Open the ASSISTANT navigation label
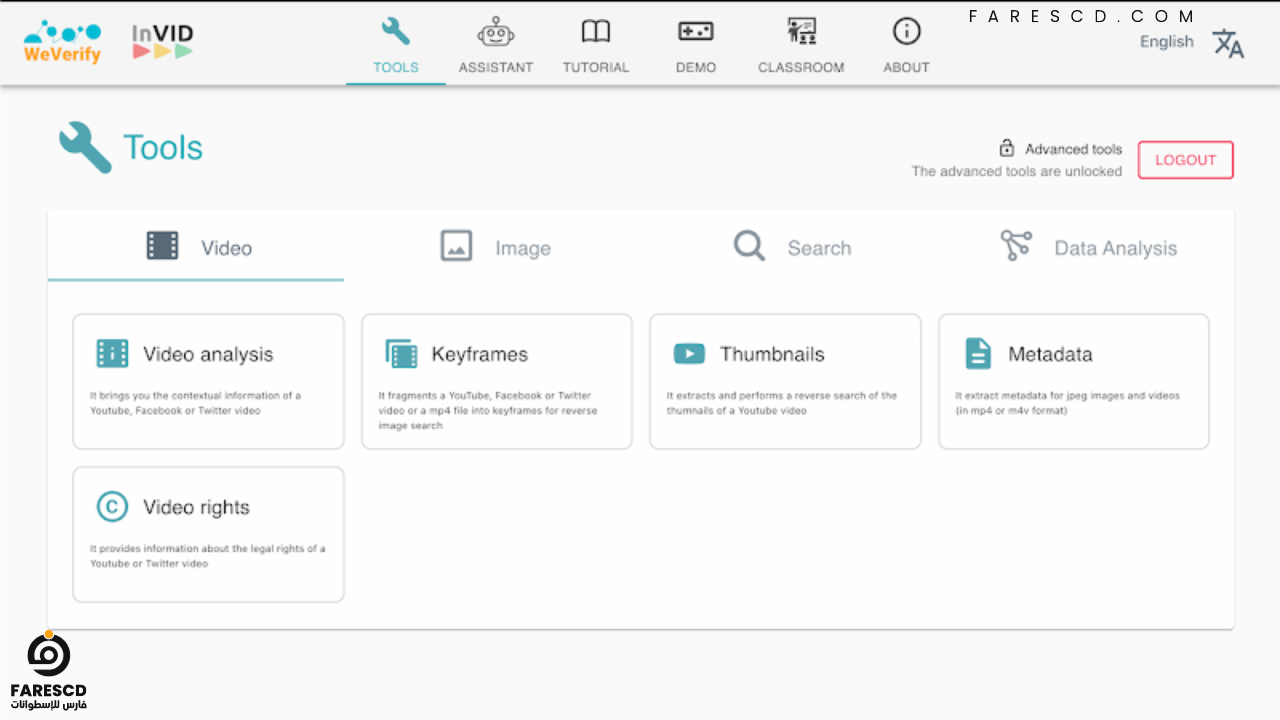The image size is (1280, 720). [496, 67]
